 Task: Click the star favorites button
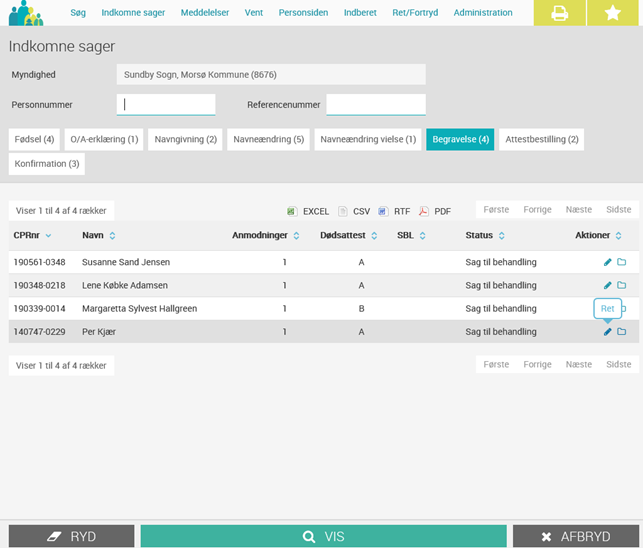pos(613,13)
